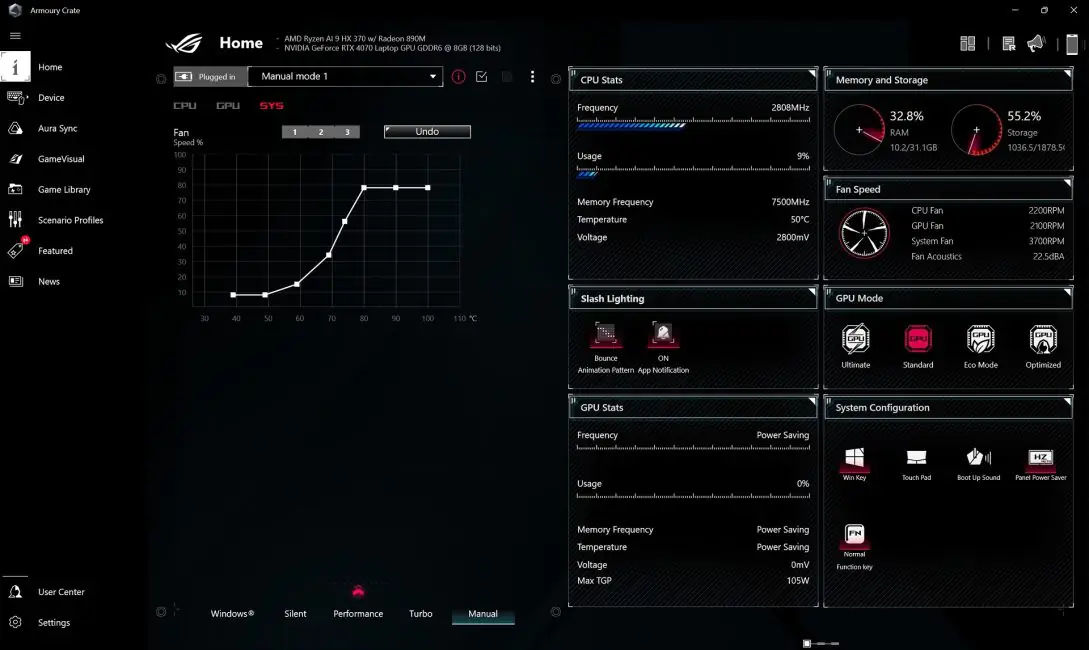Image resolution: width=1089 pixels, height=650 pixels.
Task: Switch to Performance operating mode
Action: [x=358, y=614]
